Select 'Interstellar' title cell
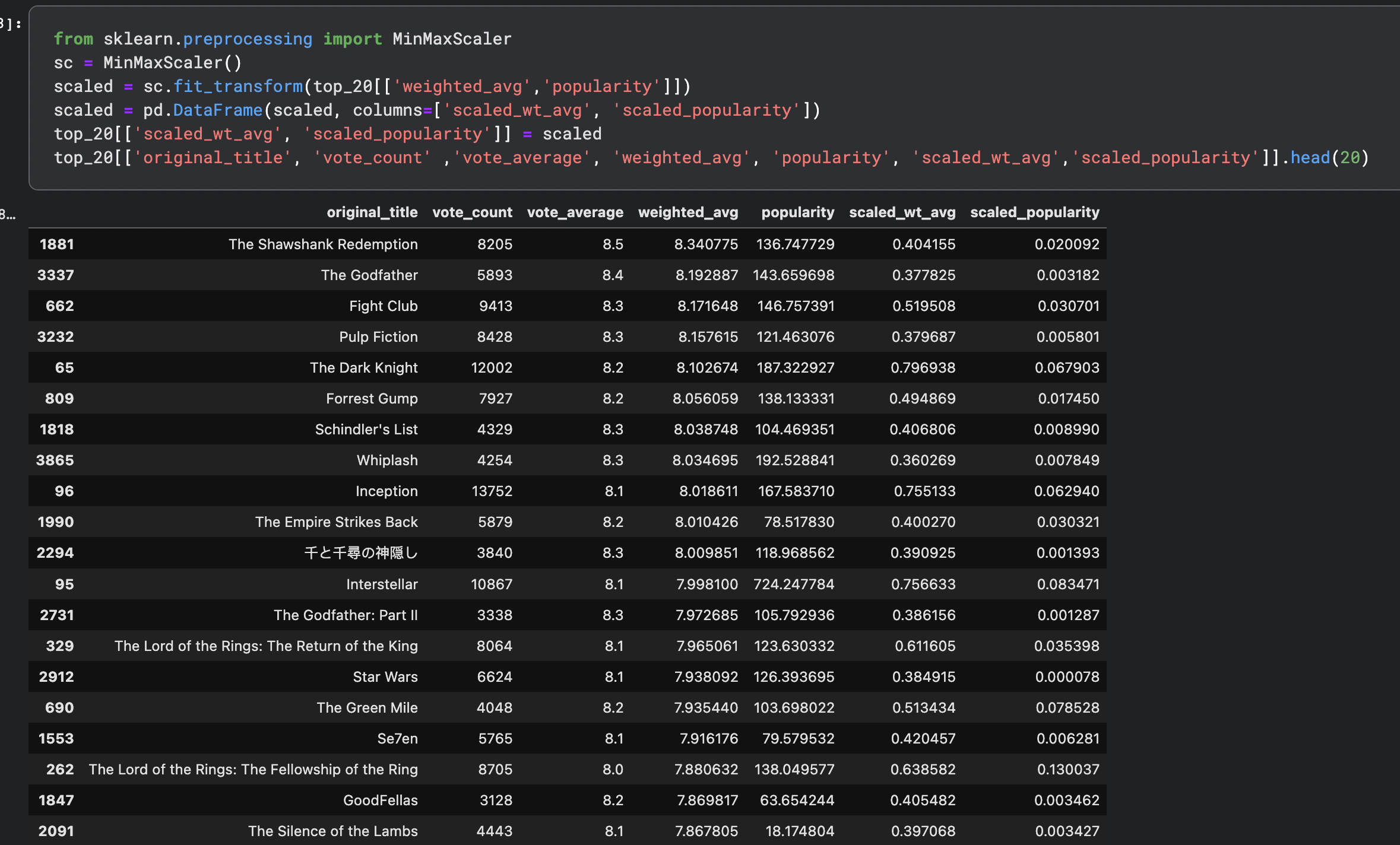 pyautogui.click(x=382, y=584)
